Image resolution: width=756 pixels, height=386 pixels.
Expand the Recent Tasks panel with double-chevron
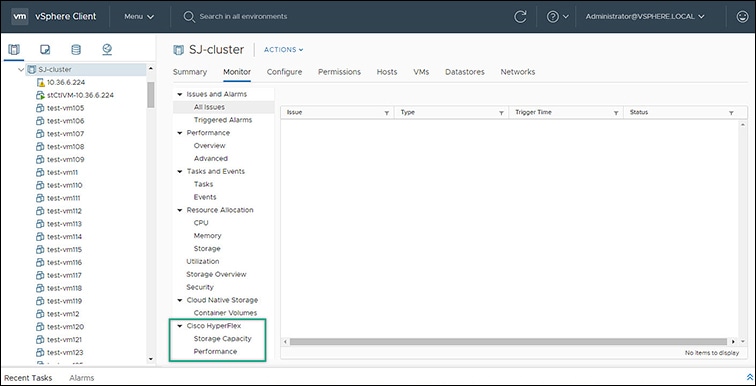coord(749,376)
